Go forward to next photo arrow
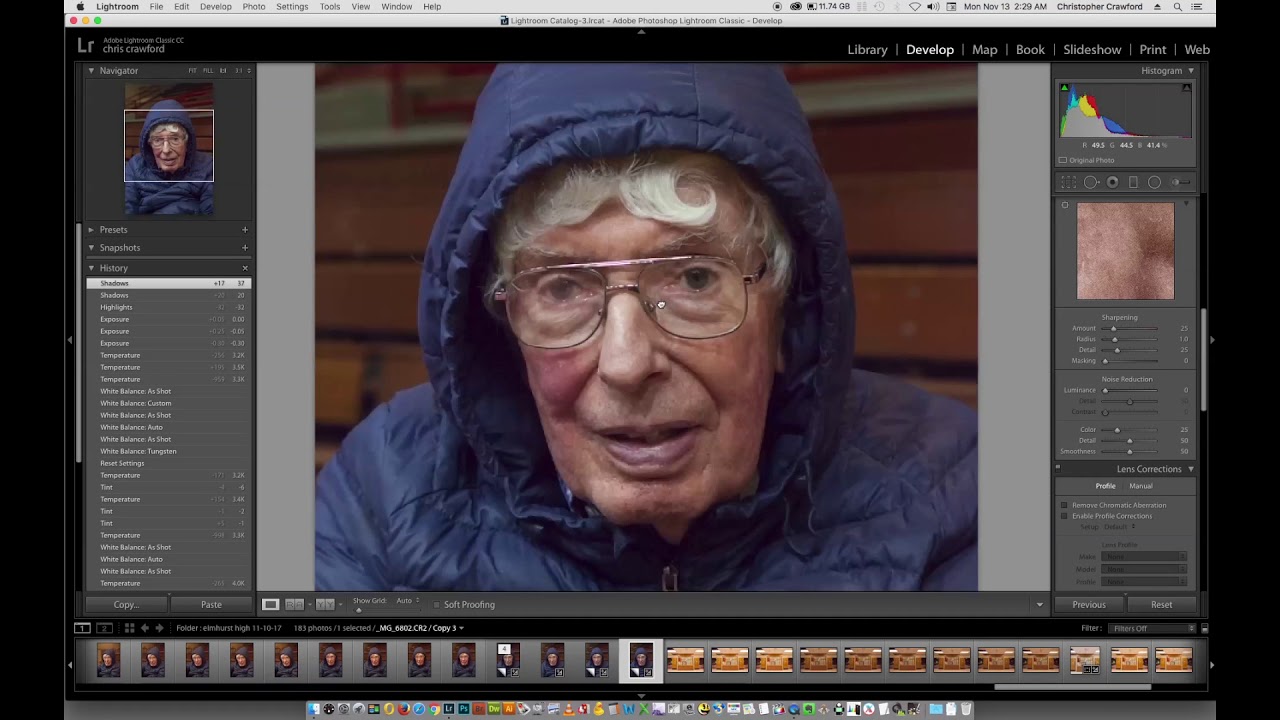Viewport: 1280px width, 720px height. (x=159, y=628)
